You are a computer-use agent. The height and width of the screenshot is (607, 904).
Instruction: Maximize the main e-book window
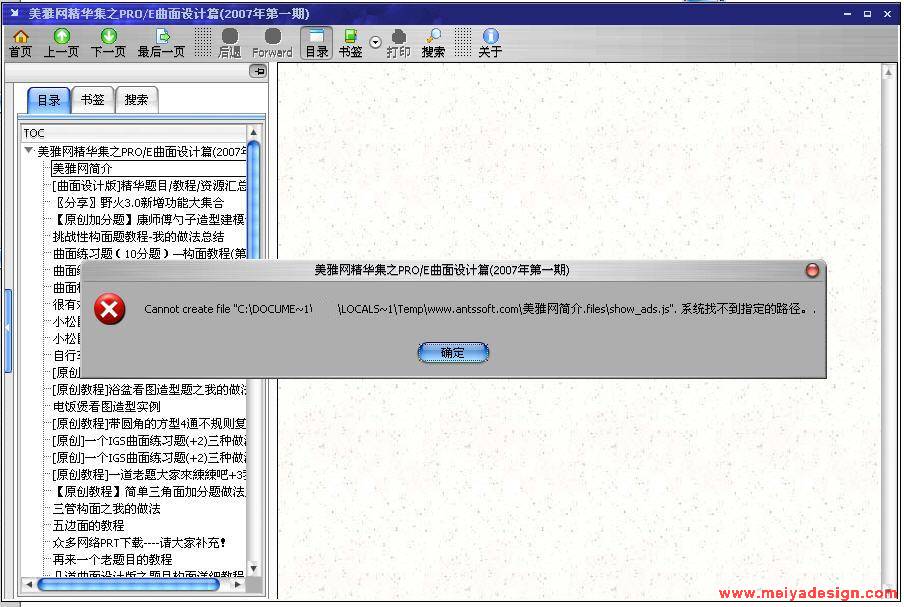[x=867, y=14]
